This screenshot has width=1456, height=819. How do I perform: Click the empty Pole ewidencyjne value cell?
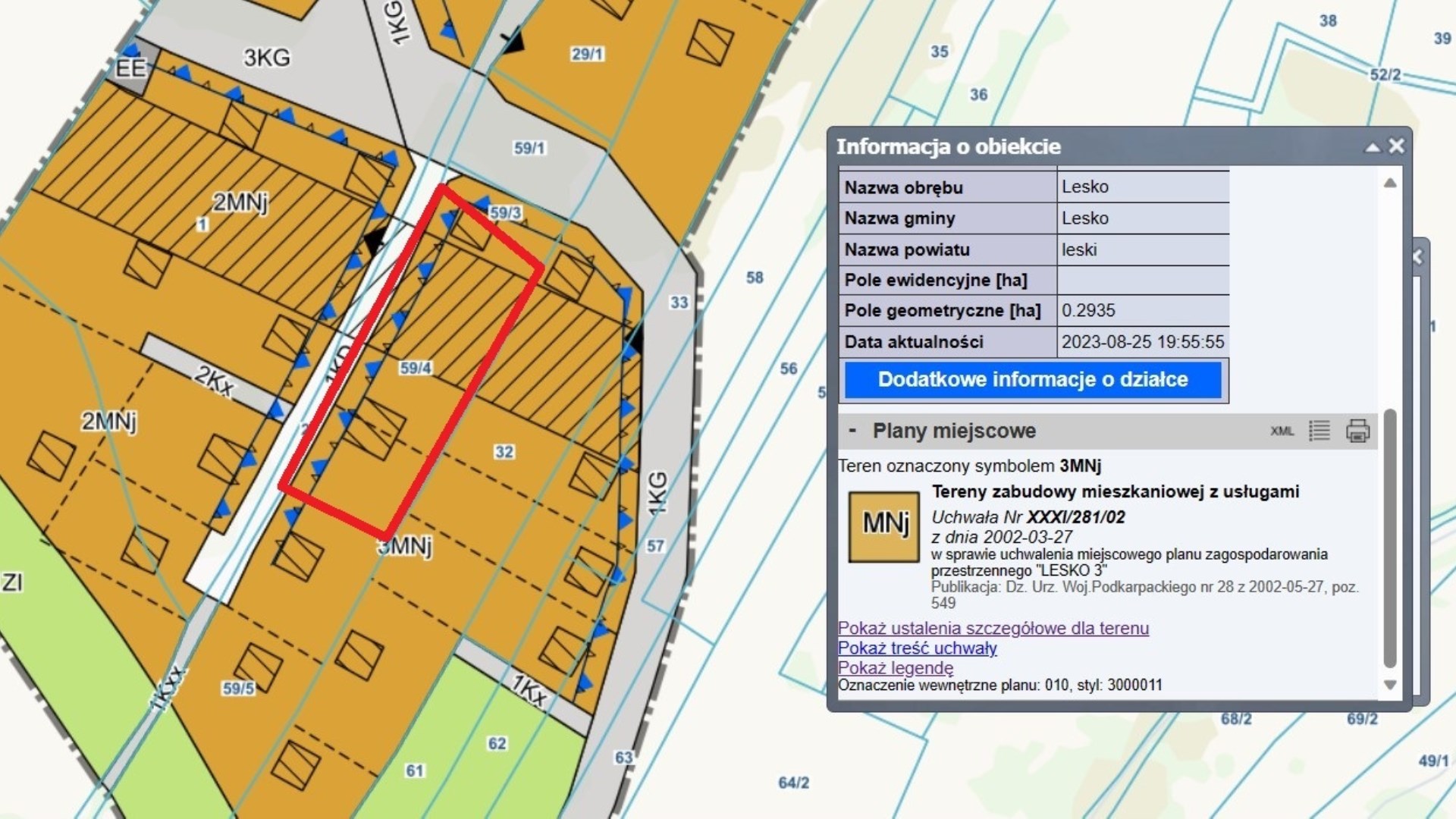[1143, 280]
